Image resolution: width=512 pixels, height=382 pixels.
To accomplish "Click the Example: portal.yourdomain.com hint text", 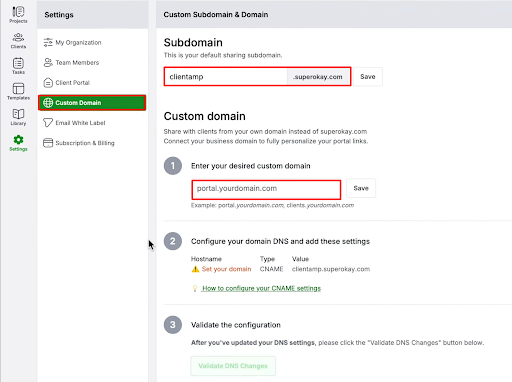I will 272,205.
